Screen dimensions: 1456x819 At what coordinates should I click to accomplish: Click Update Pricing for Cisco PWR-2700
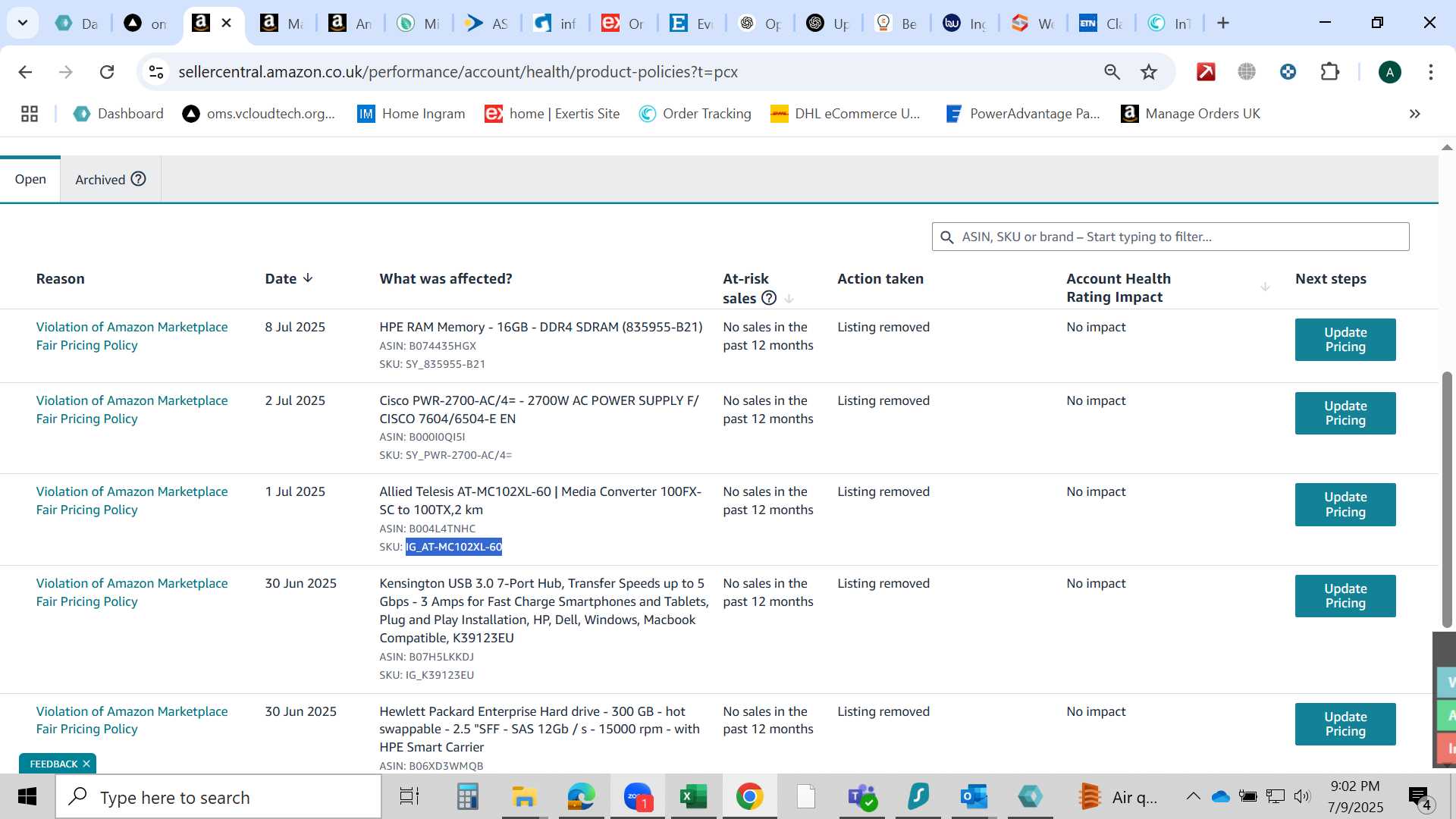(1345, 413)
